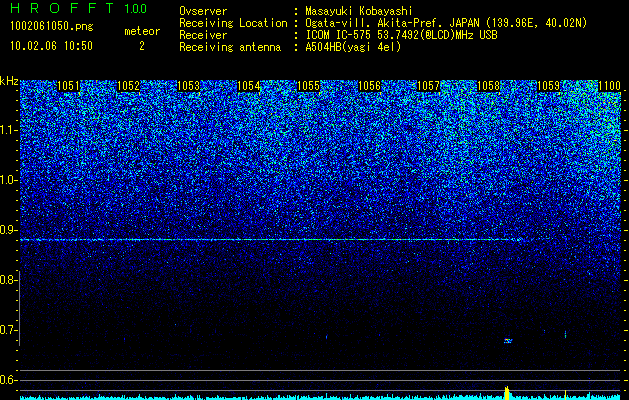Image resolution: width=629 pixels, height=400 pixels.
Task: Click the 0.8 kHz axis label
Action: [x=9, y=280]
